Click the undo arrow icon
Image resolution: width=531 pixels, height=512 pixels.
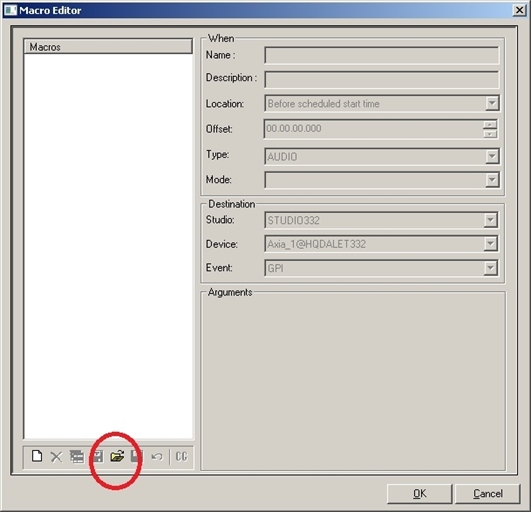tap(157, 456)
